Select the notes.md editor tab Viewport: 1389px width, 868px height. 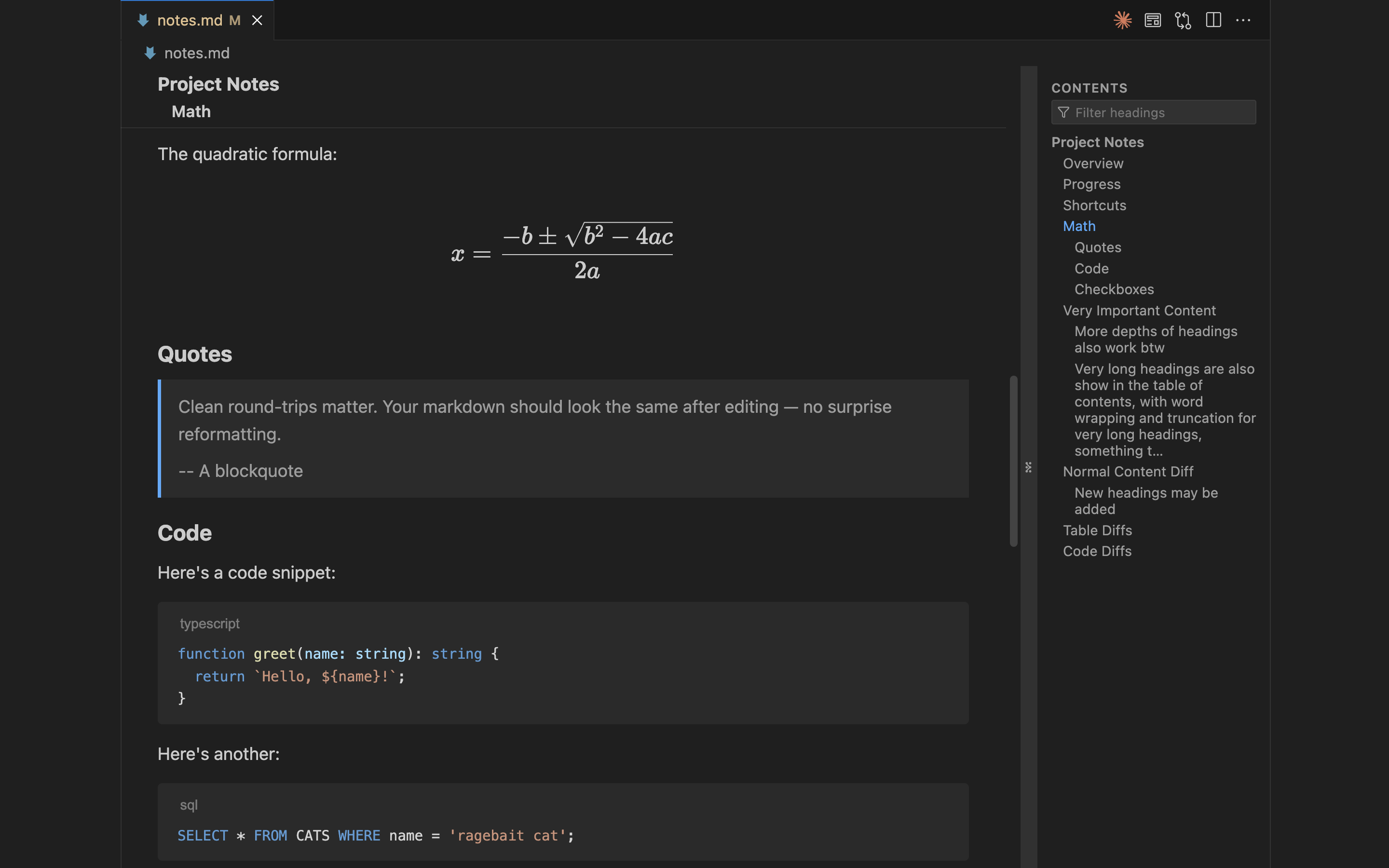point(190,21)
